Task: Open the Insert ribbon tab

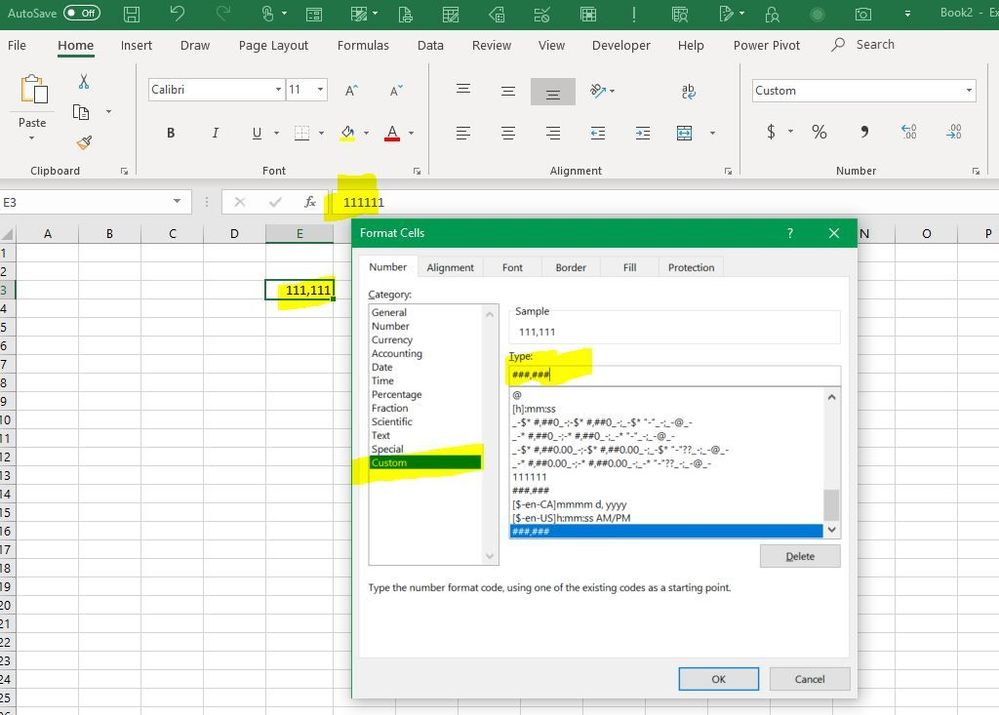Action: [x=136, y=45]
